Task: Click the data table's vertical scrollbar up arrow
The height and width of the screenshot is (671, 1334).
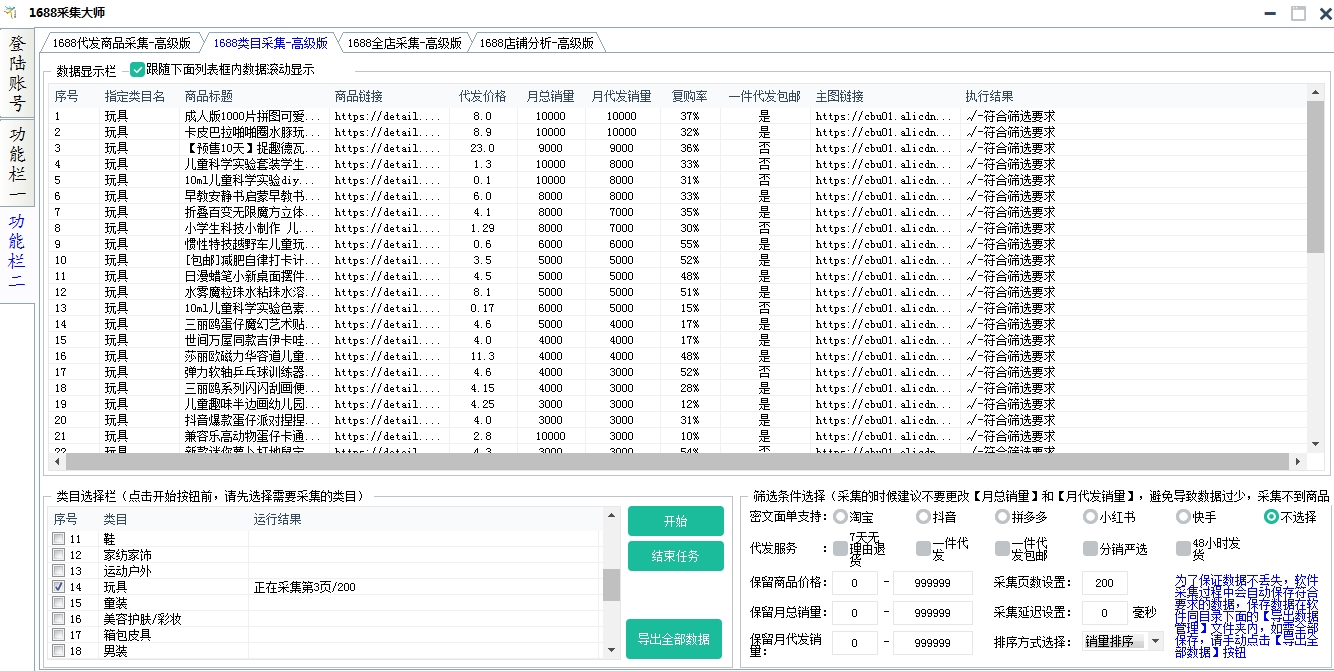Action: click(x=1316, y=93)
